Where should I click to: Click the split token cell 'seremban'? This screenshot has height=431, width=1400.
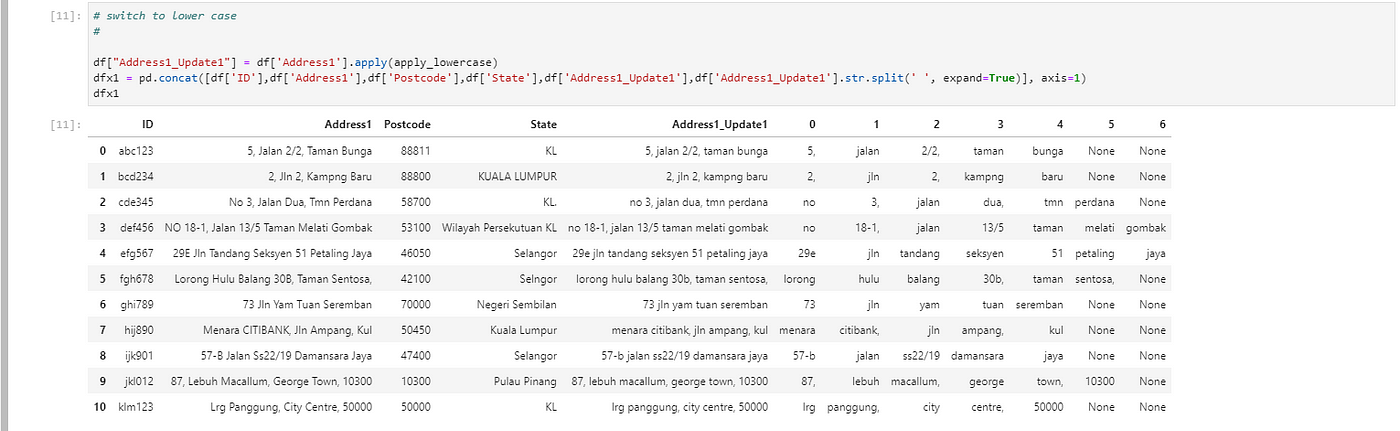(1040, 305)
